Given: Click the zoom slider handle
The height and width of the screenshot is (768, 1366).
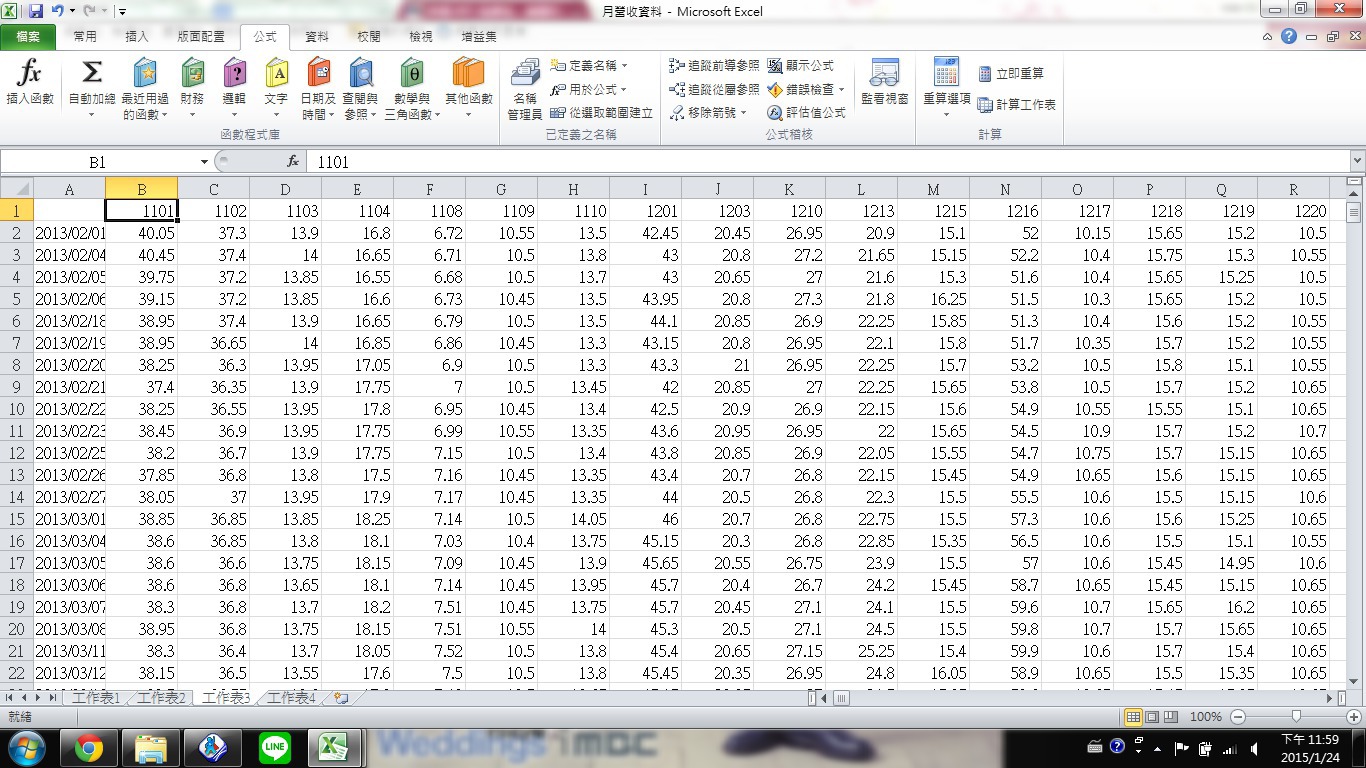Looking at the screenshot, I should click(x=1296, y=717).
